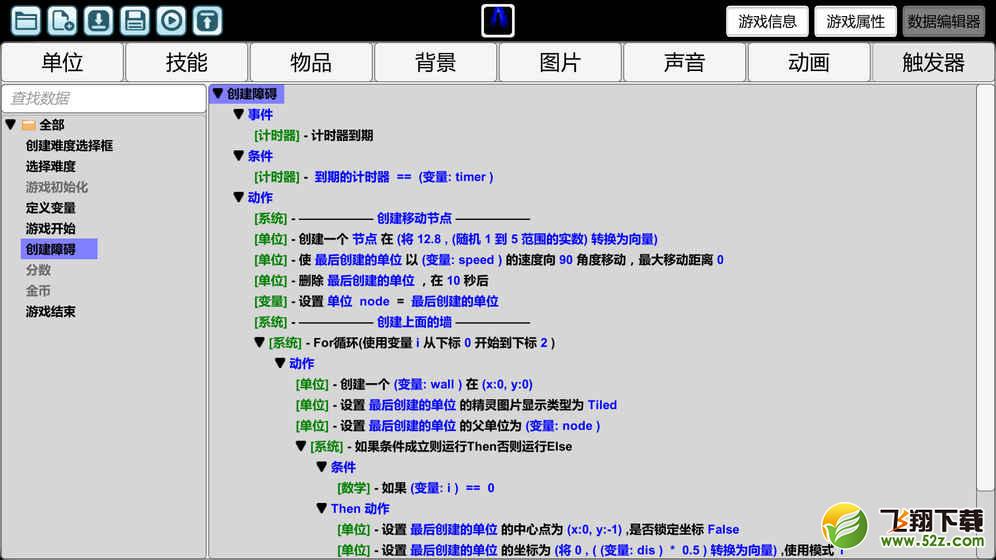
Task: Open project folder icon
Action: pos(25,20)
